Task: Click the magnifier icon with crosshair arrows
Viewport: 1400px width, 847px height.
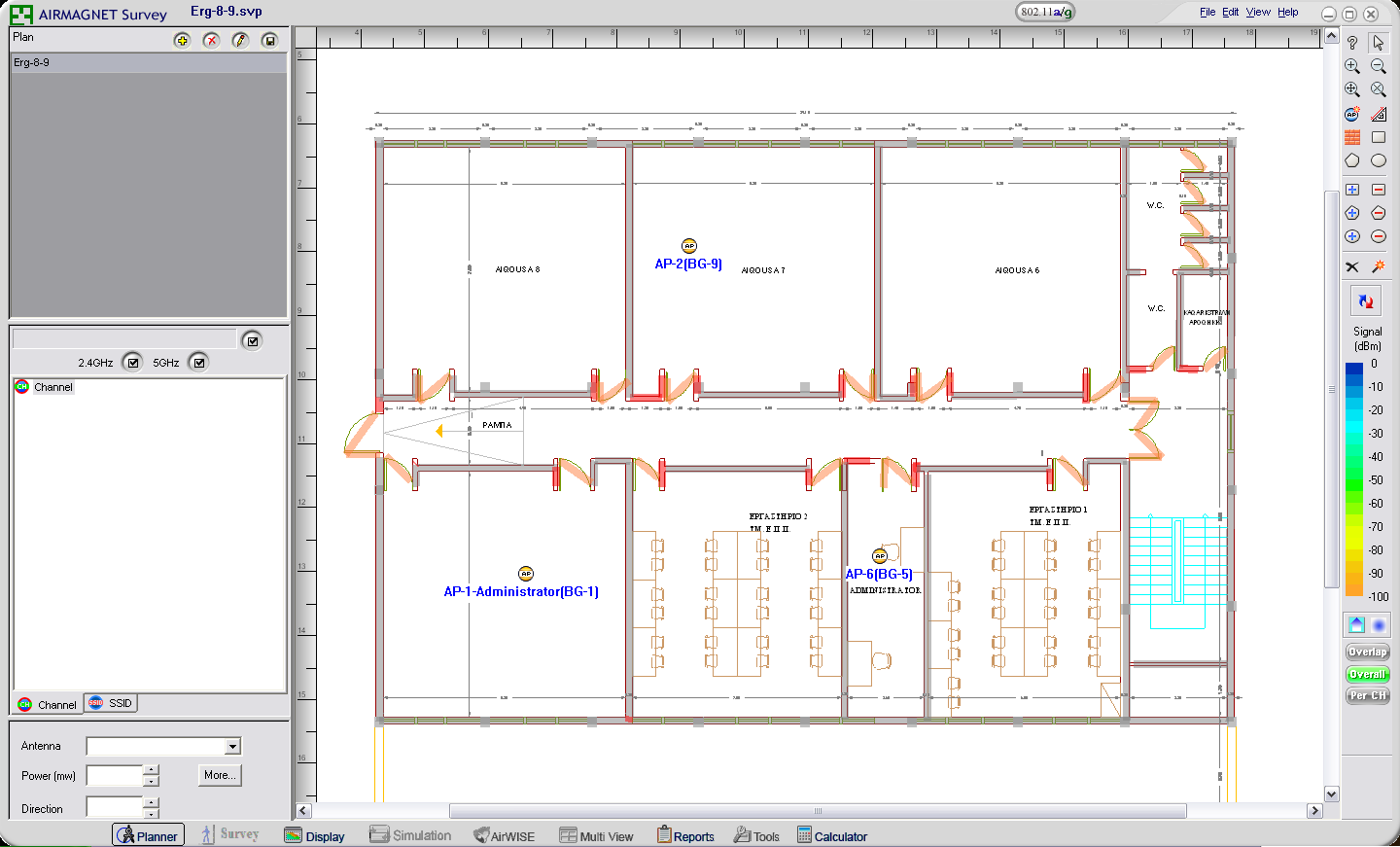Action: pos(1352,89)
